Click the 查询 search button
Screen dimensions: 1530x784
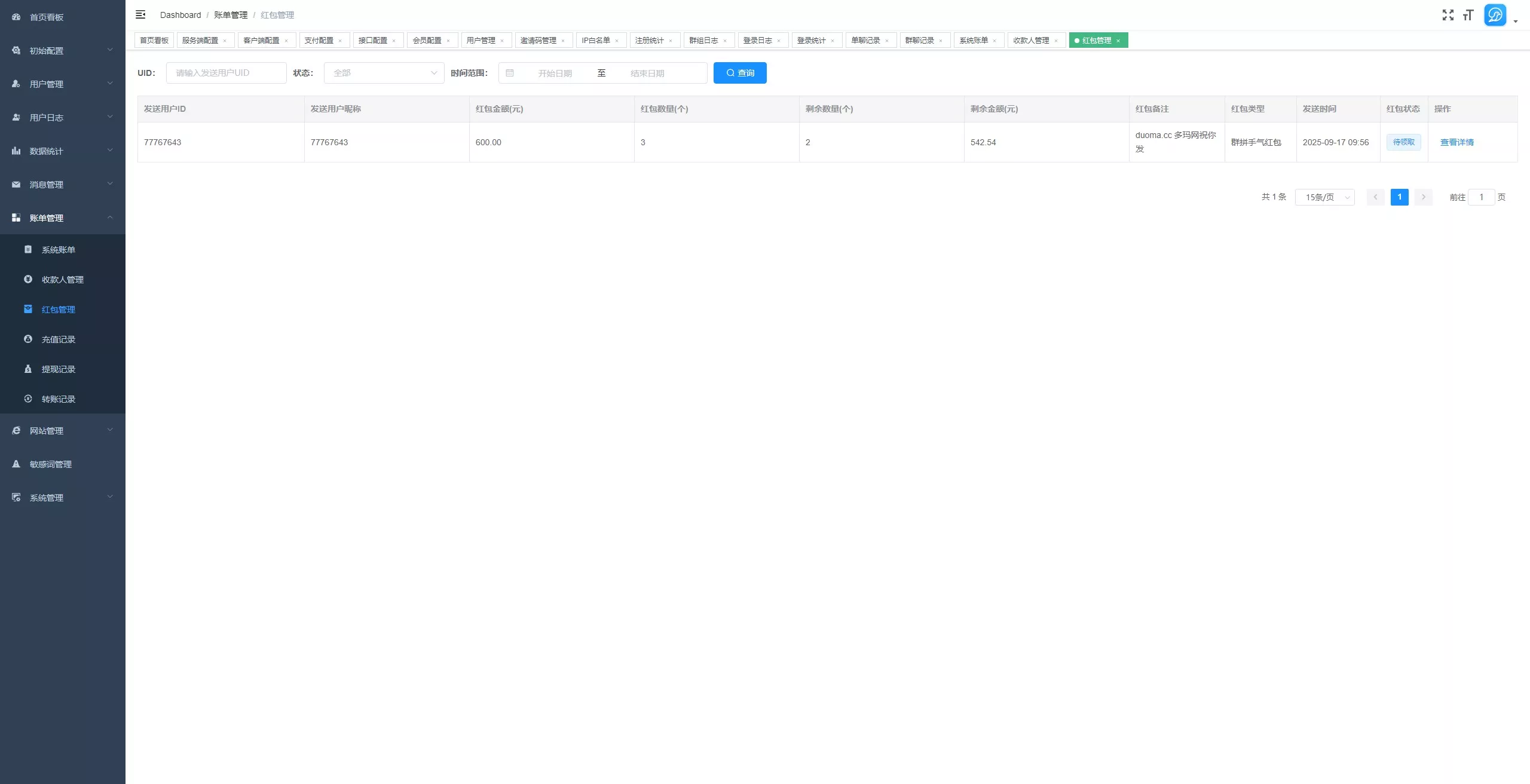pyautogui.click(x=740, y=73)
